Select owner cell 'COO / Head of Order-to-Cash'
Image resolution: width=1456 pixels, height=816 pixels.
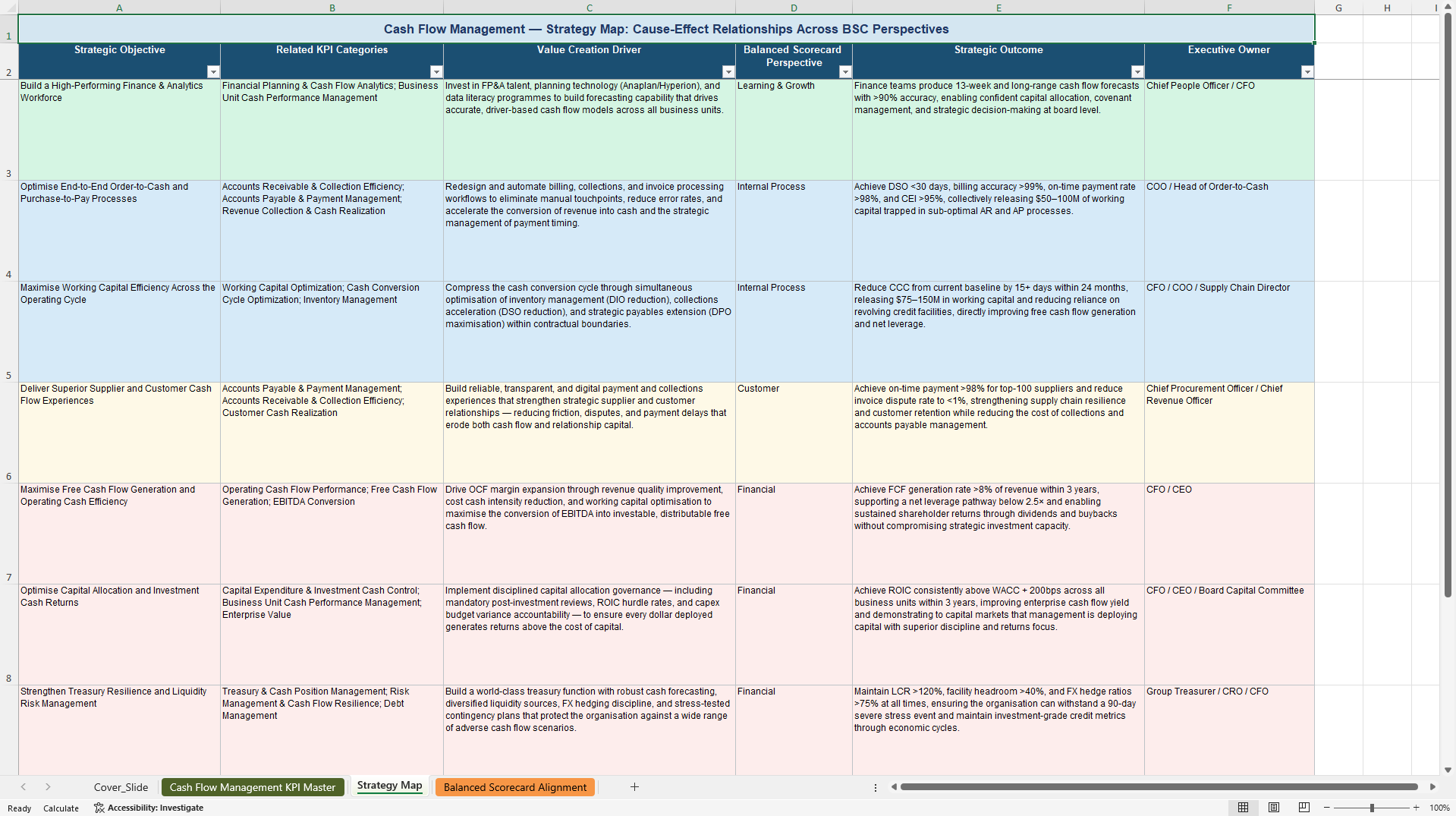(x=1229, y=231)
